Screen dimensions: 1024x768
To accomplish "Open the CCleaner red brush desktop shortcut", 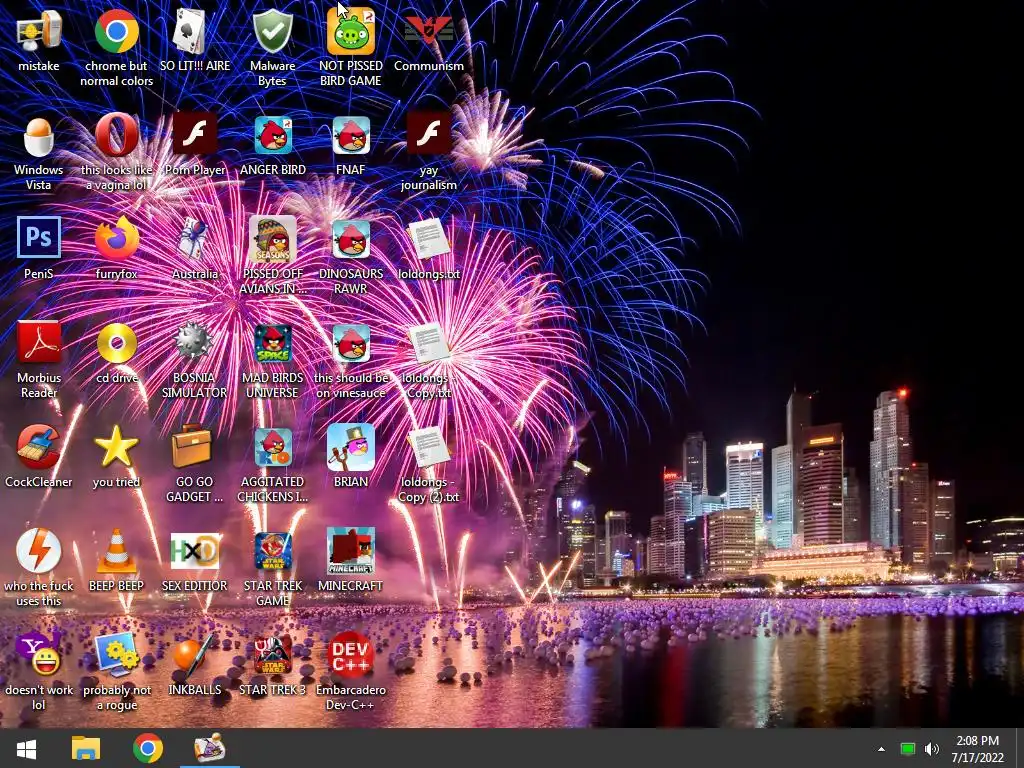I will (39, 447).
